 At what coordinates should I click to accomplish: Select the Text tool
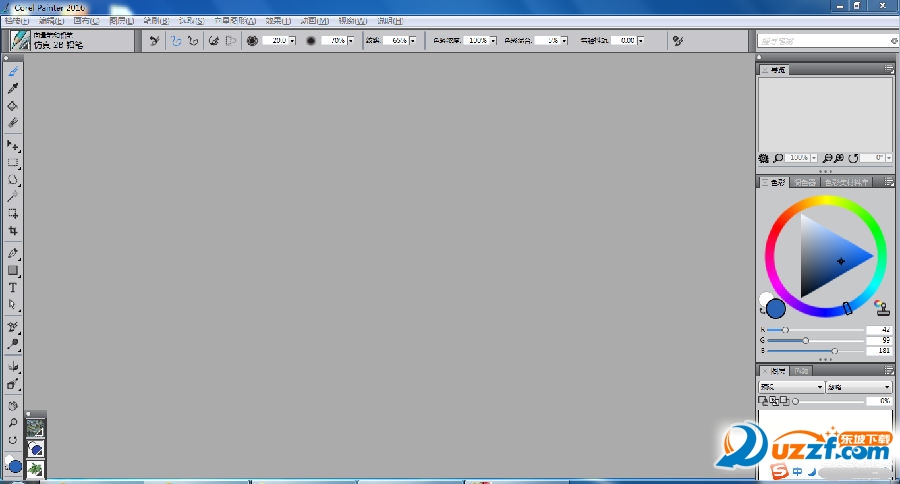point(13,288)
